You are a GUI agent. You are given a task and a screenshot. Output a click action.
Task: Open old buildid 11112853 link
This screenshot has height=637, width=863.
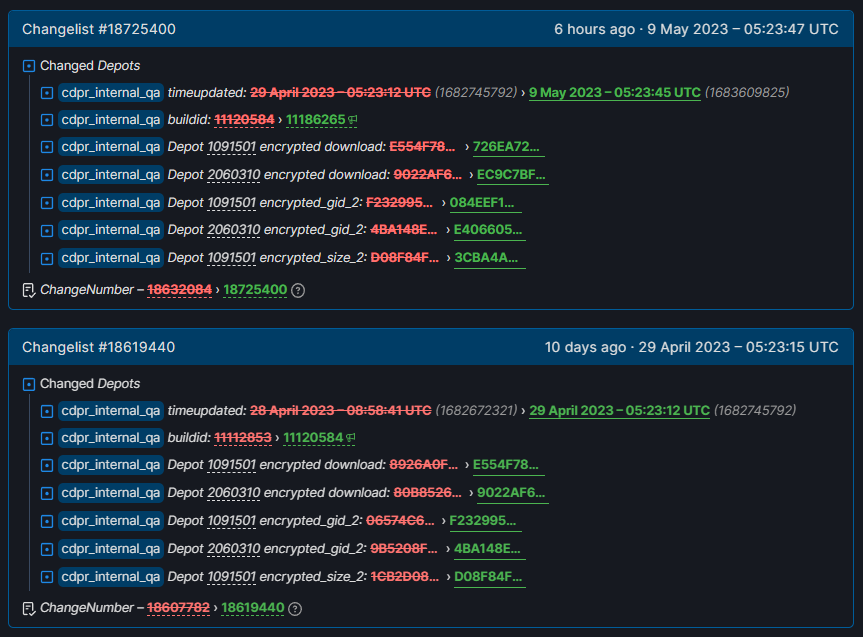[x=243, y=438]
